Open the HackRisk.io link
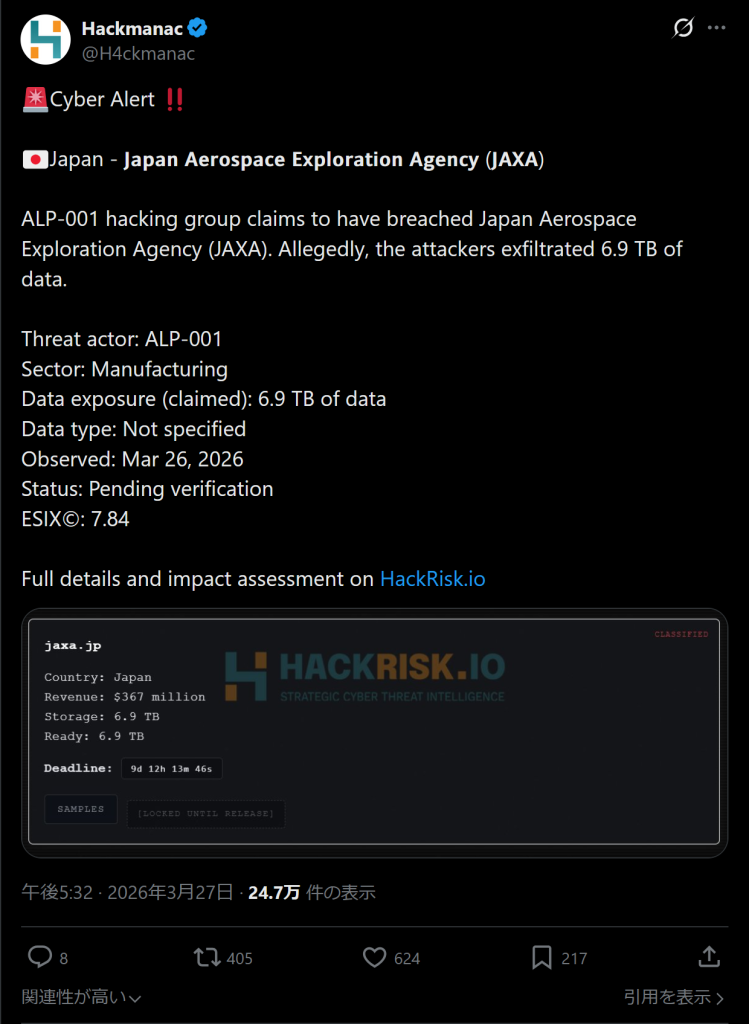 click(432, 579)
